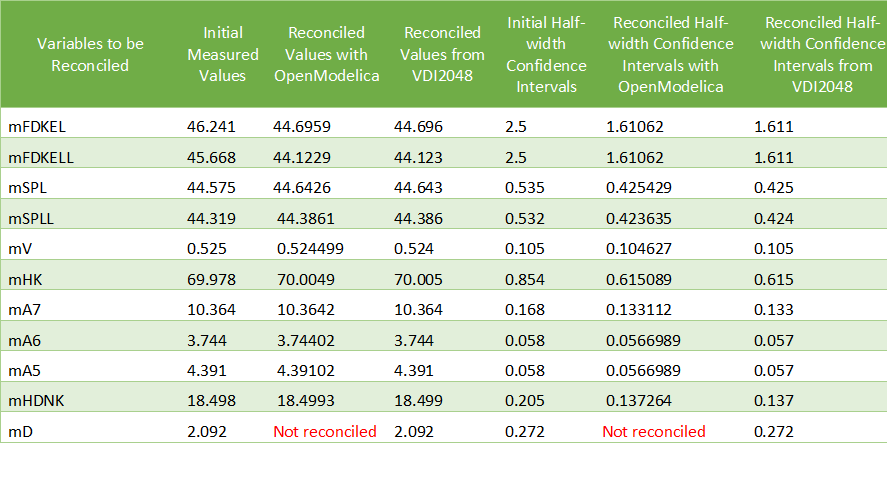The height and width of the screenshot is (487, 887).
Task: Select the 'Initial Measured Values' header cell
Action: coord(216,54)
